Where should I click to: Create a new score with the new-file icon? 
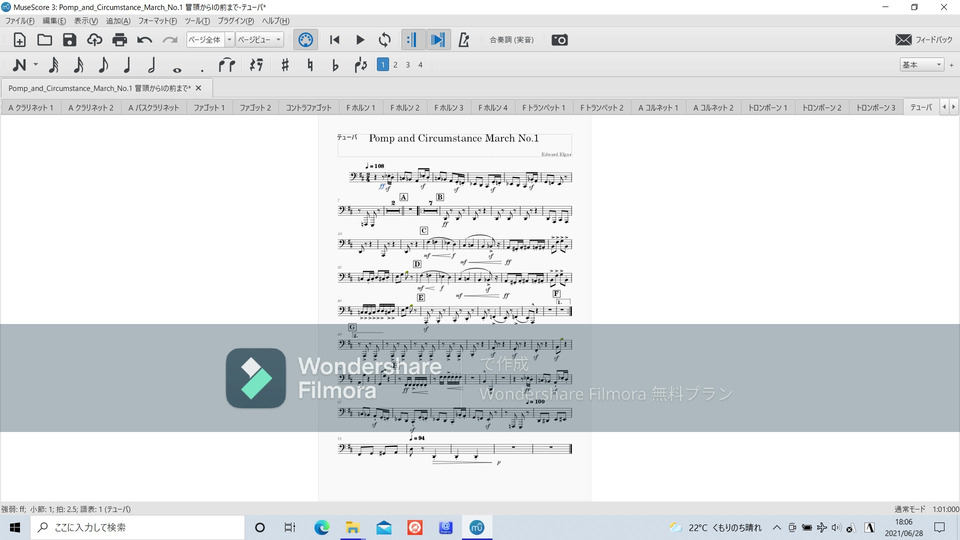[20, 40]
